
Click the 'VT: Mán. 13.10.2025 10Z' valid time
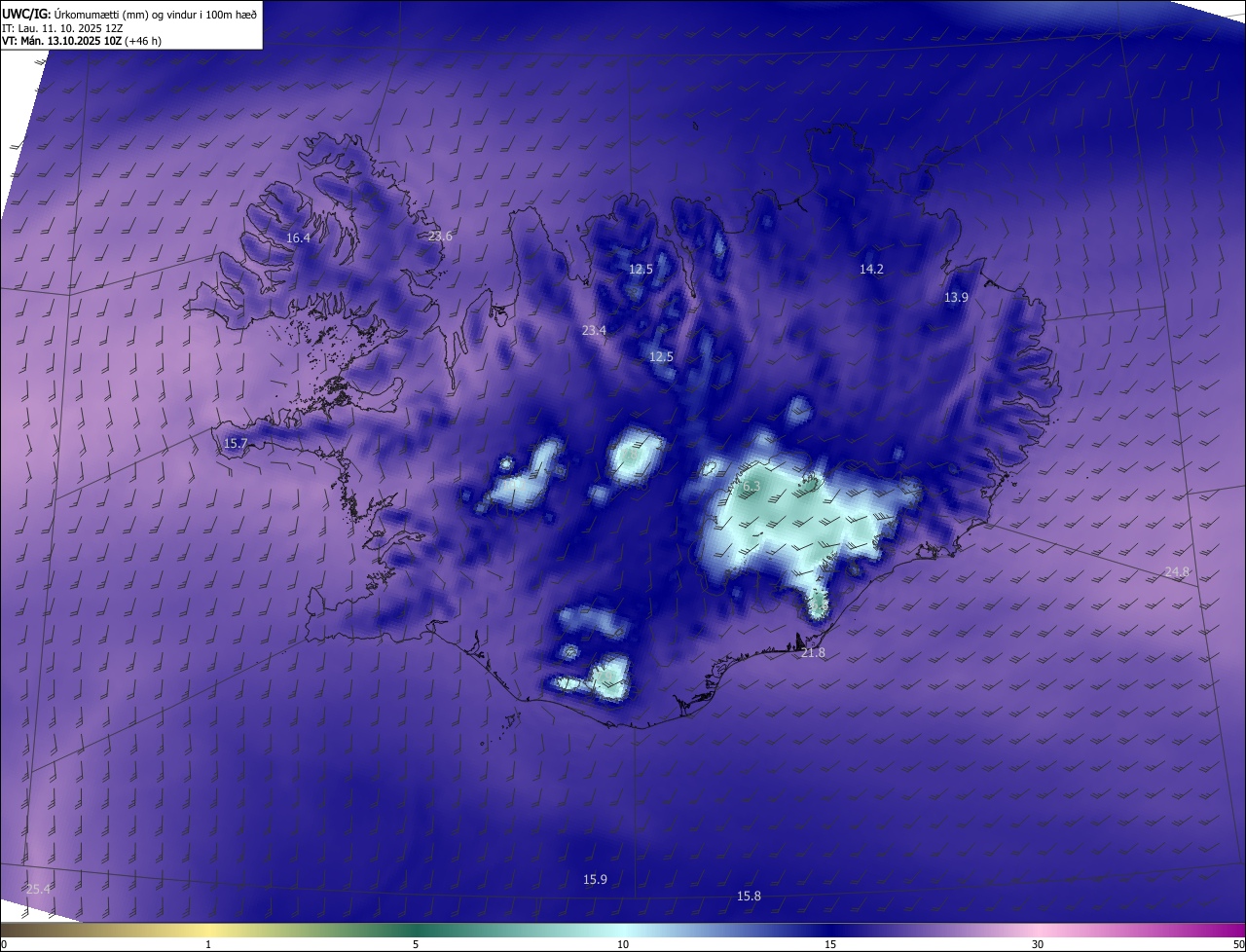pyautogui.click(x=81, y=41)
